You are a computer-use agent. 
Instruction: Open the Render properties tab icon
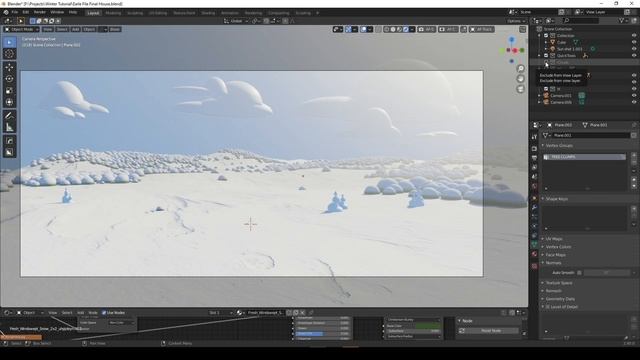pyautogui.click(x=534, y=148)
